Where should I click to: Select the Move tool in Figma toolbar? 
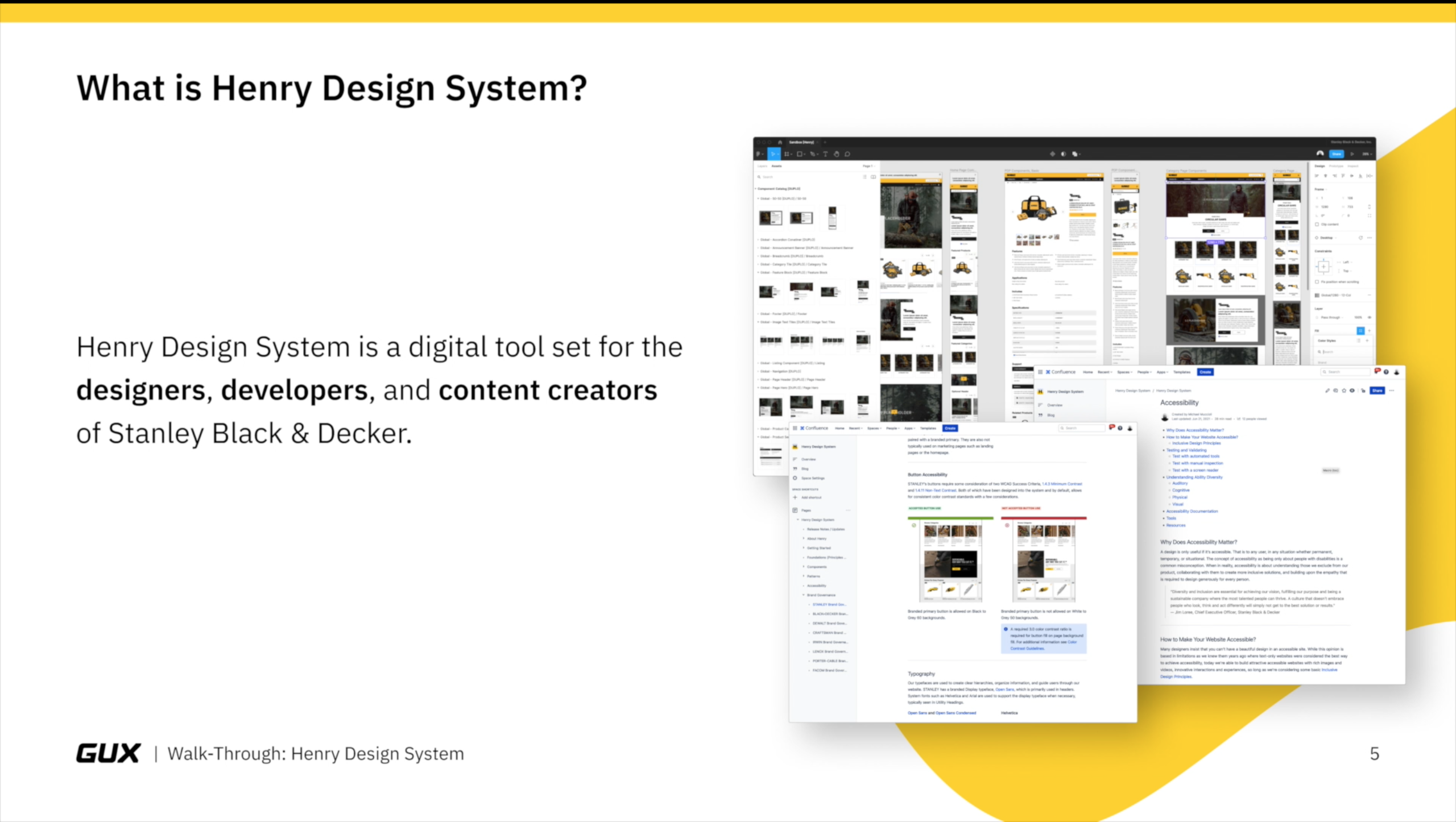773,154
